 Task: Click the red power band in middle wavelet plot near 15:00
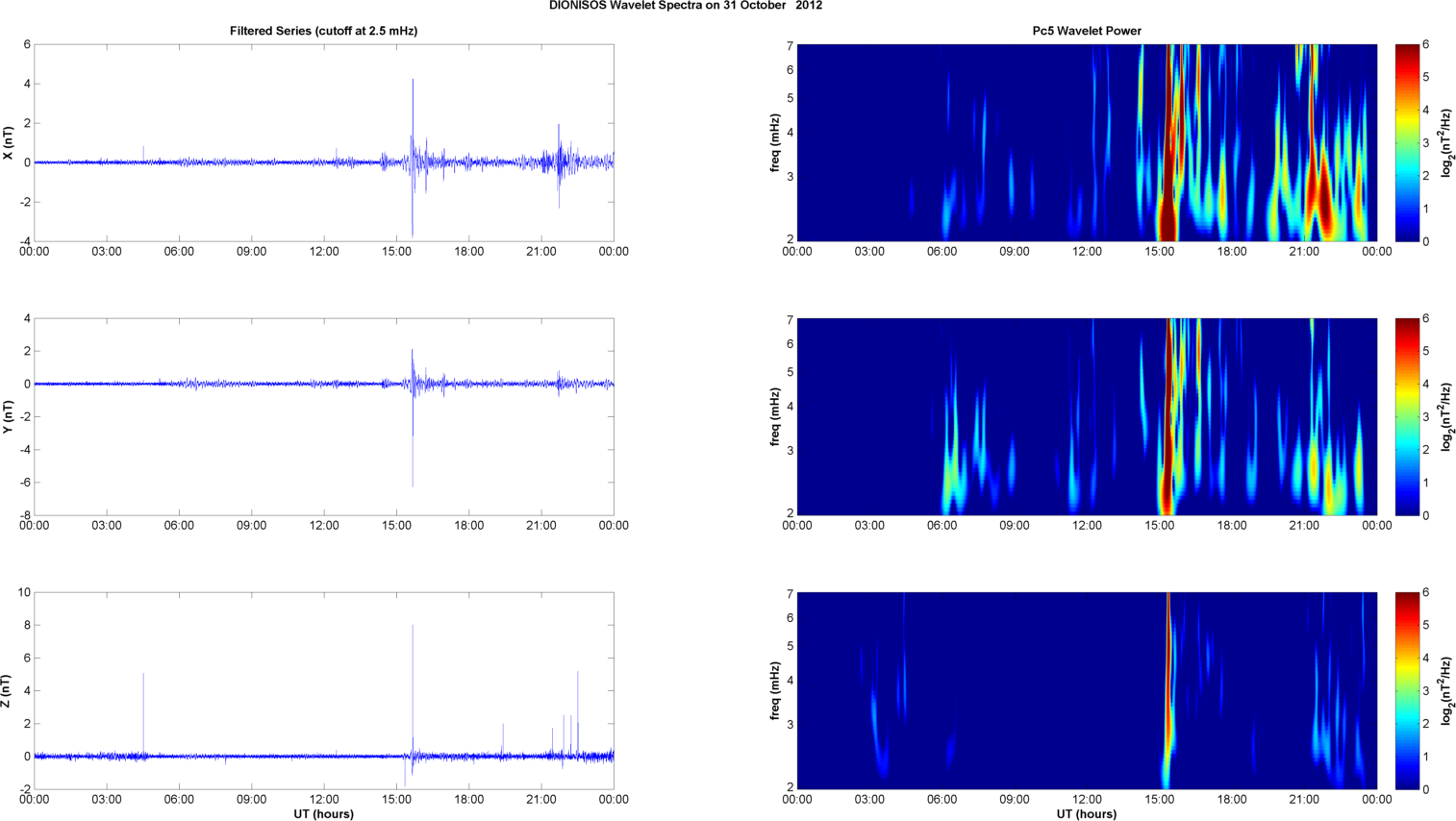click(x=1168, y=417)
